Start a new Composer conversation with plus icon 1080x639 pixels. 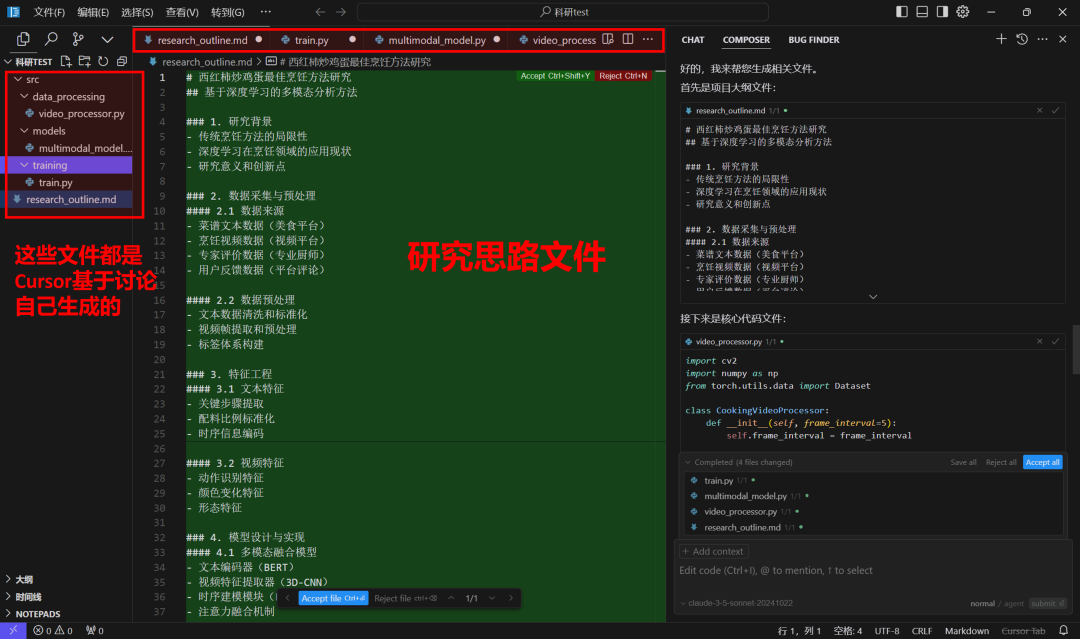click(x=1001, y=40)
